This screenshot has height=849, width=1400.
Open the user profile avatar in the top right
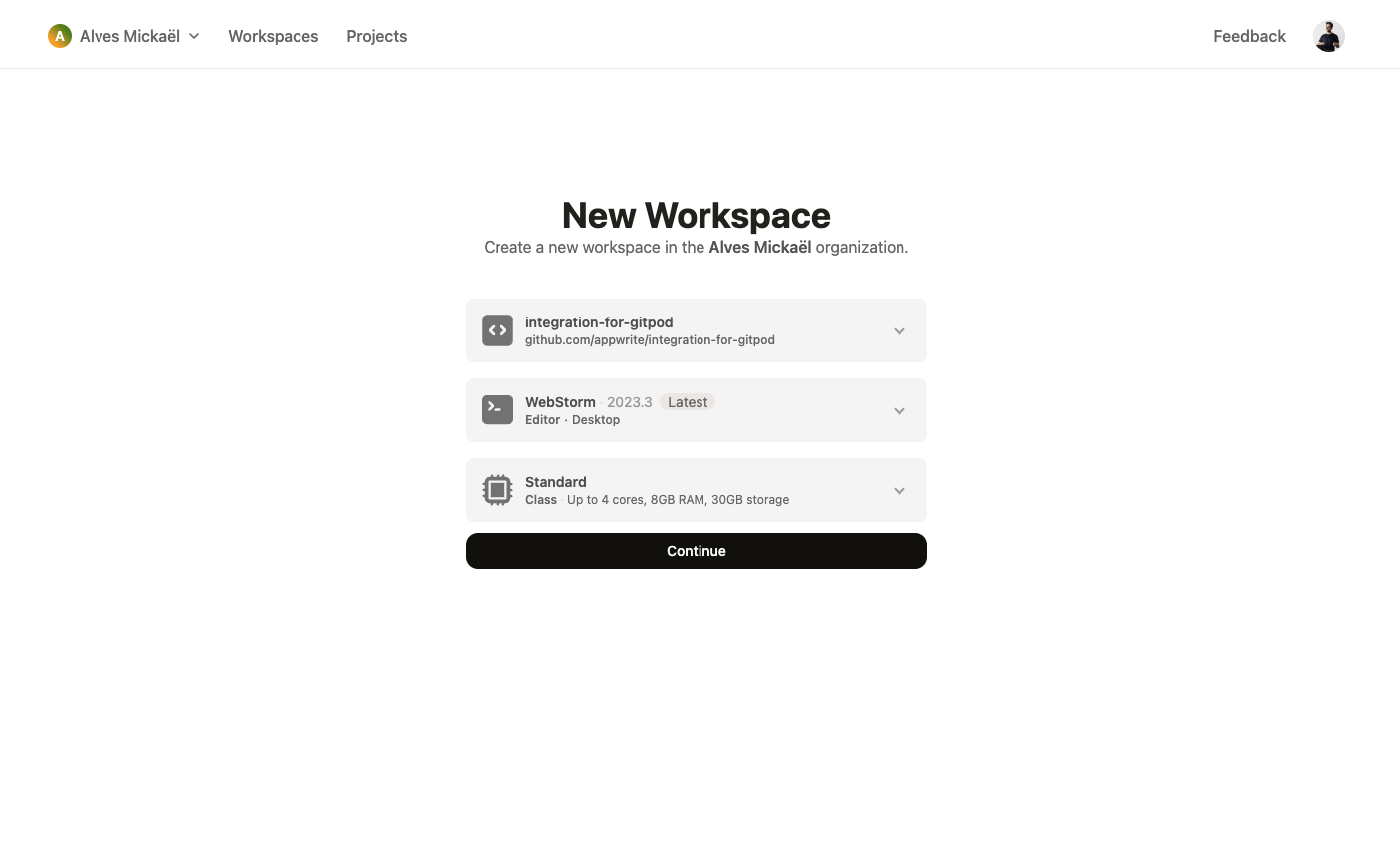click(1329, 36)
